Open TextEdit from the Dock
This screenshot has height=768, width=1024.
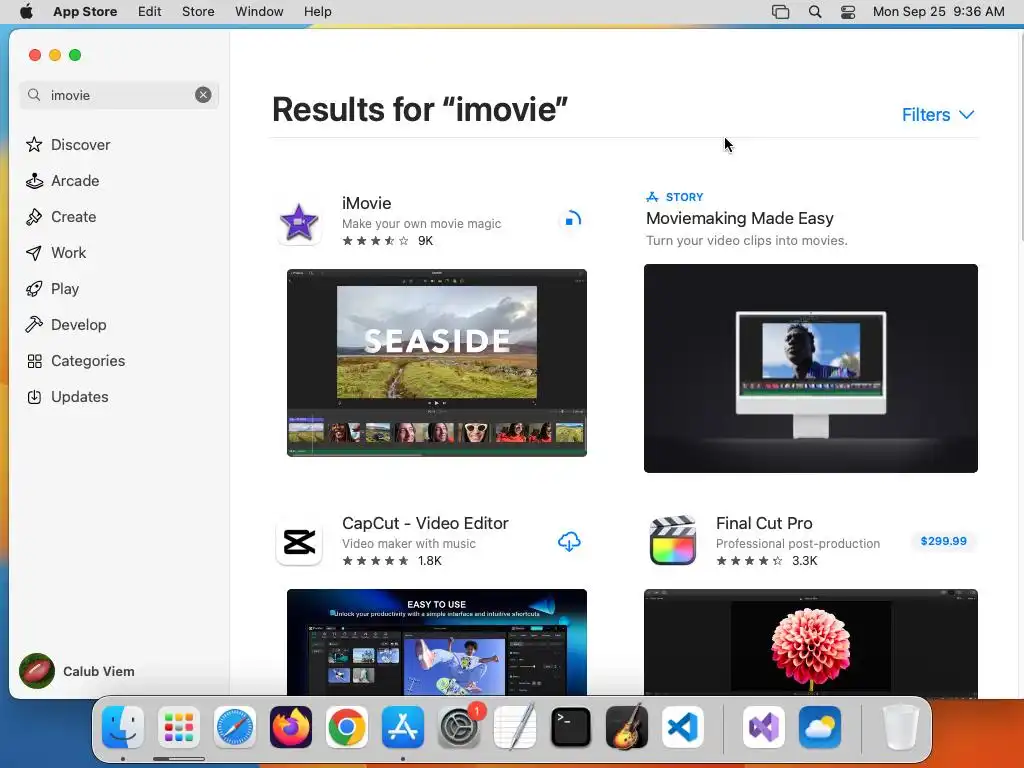pos(515,727)
